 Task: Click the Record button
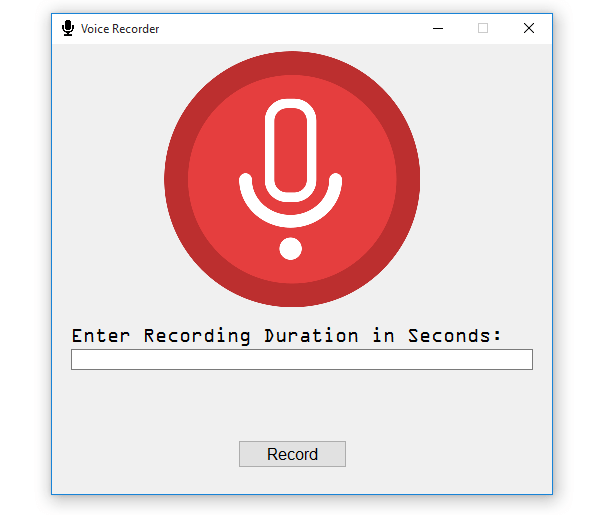point(292,454)
